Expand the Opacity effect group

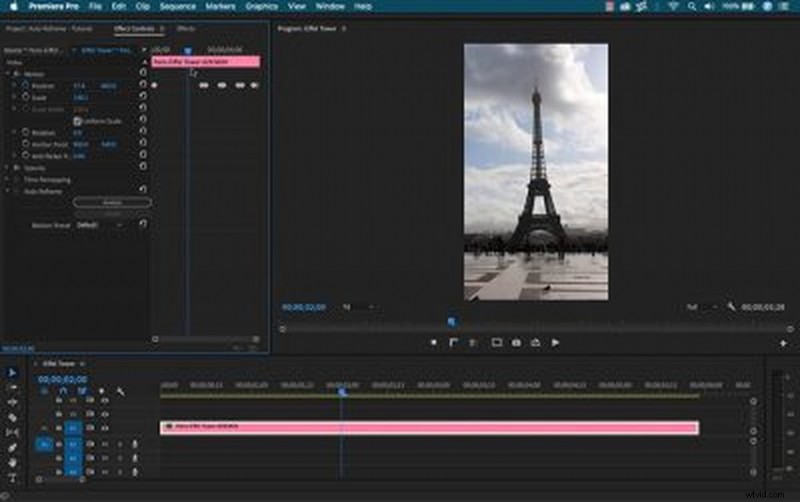point(7,167)
